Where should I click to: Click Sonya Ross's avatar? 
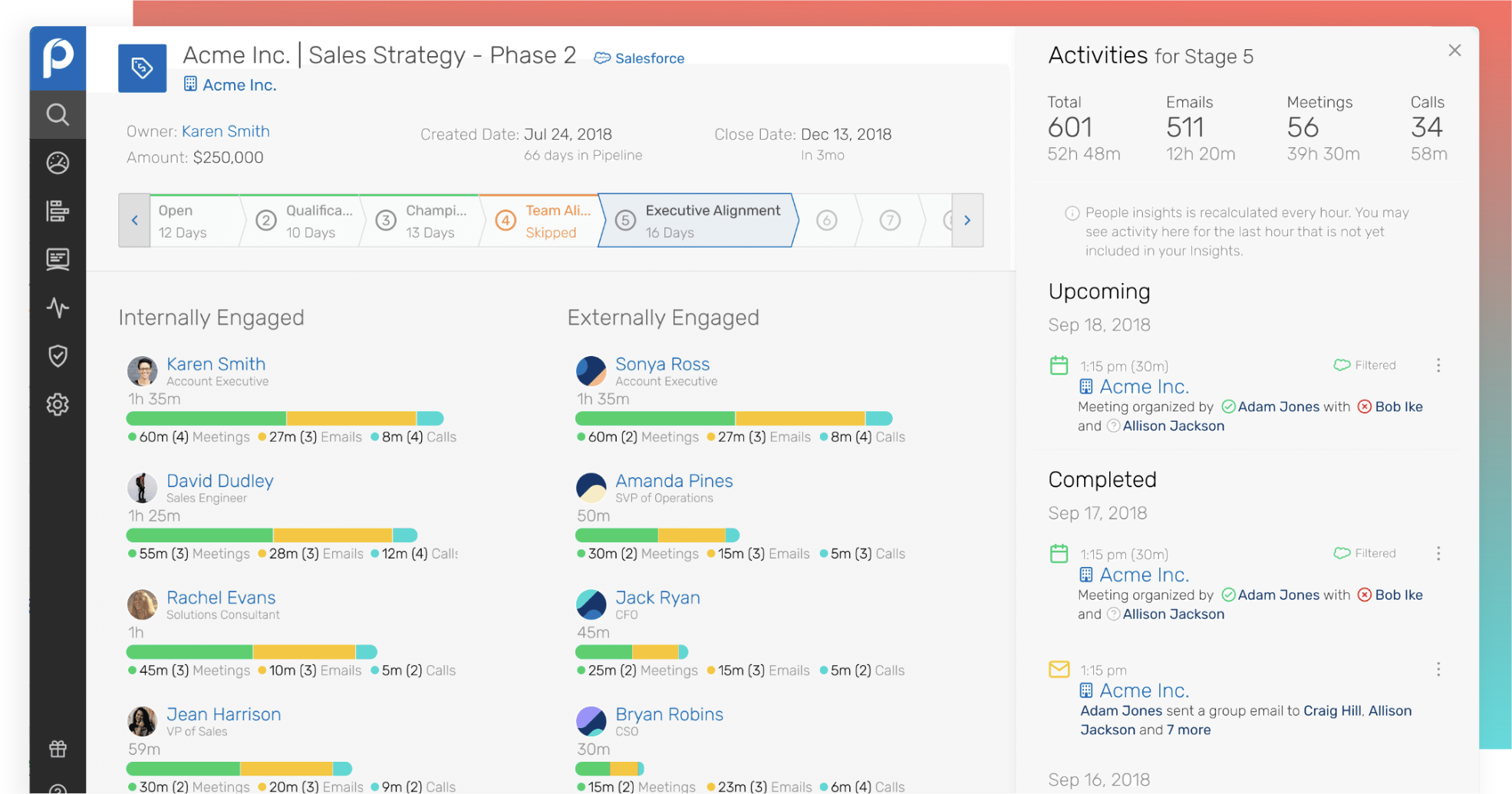(x=591, y=371)
